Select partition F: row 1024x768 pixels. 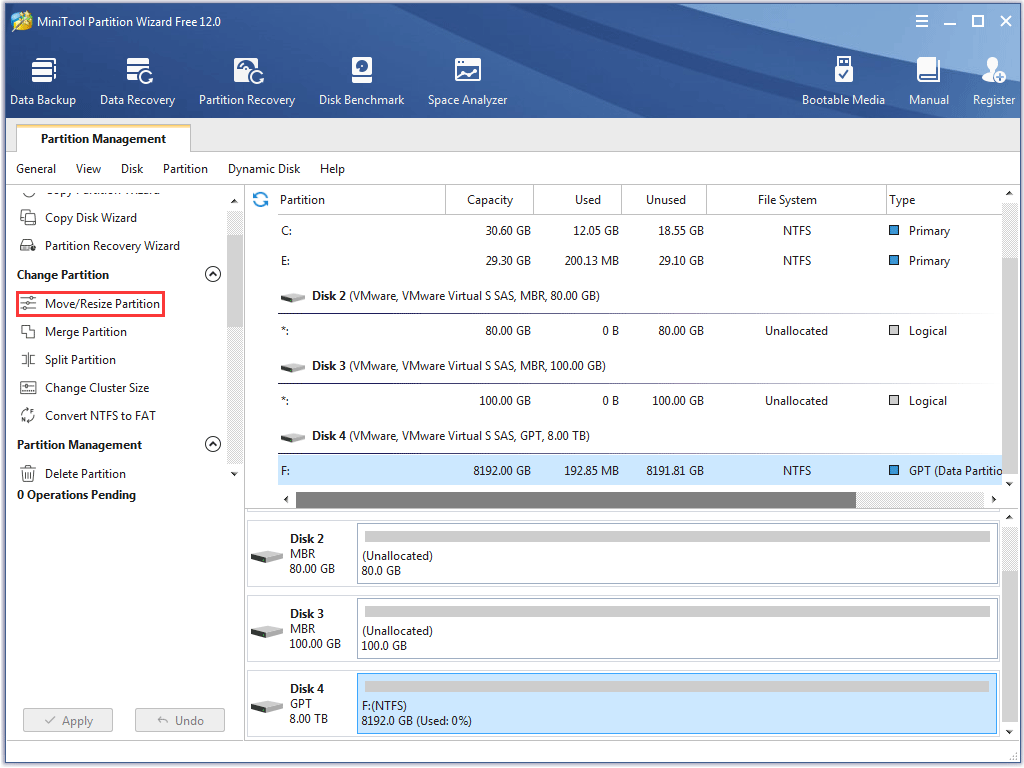pyautogui.click(x=639, y=470)
